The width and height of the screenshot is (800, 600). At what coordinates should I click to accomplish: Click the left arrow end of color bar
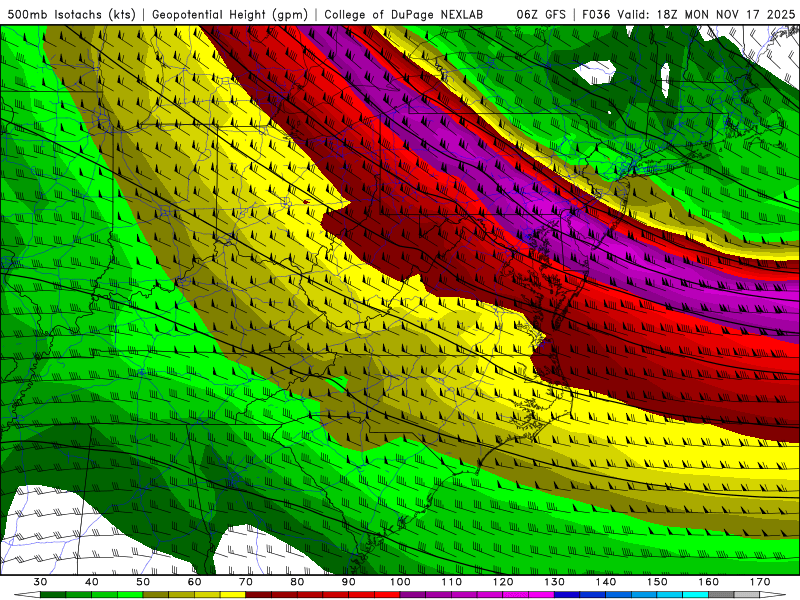tap(27, 595)
